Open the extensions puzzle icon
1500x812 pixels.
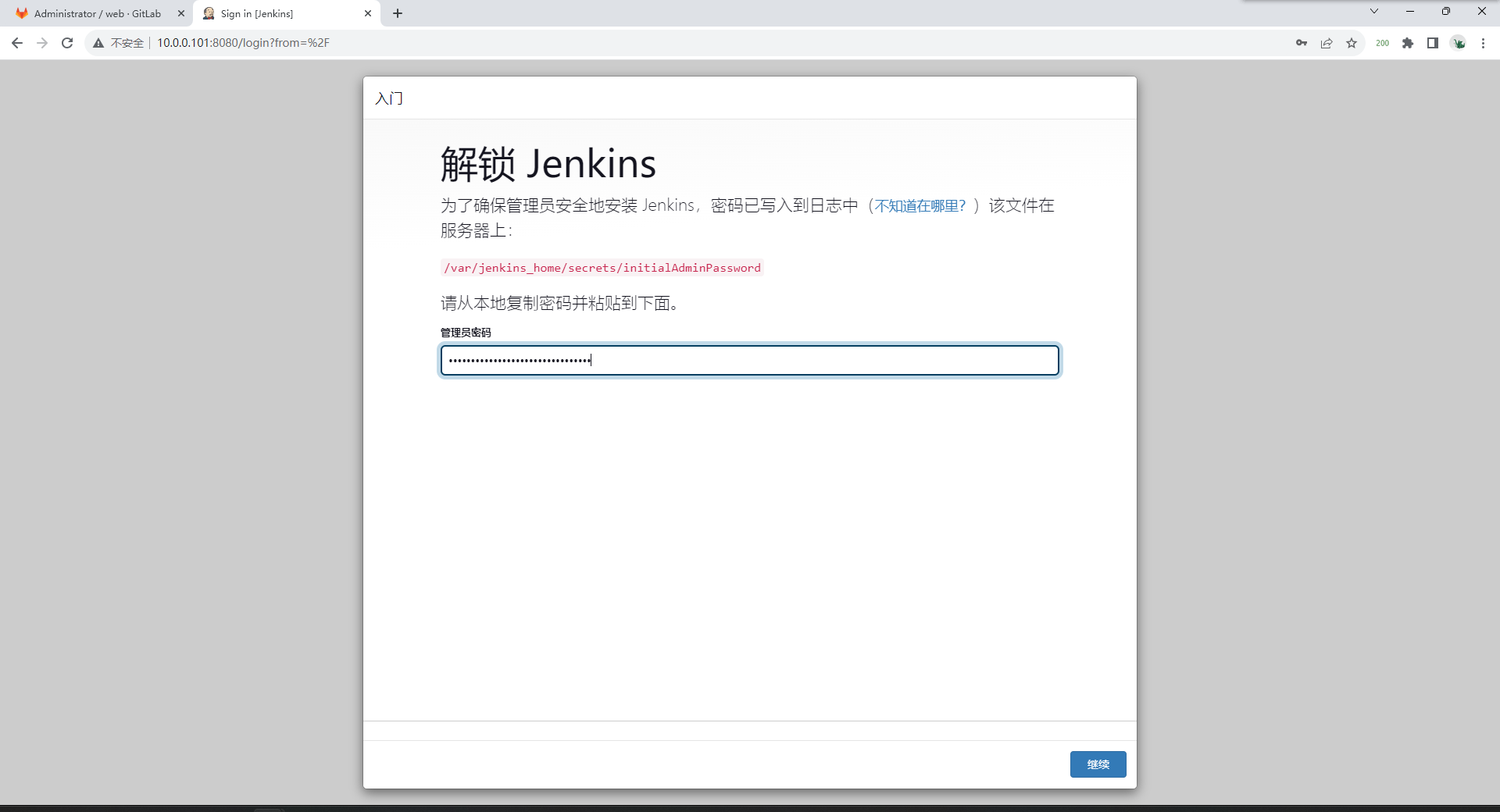click(1408, 43)
